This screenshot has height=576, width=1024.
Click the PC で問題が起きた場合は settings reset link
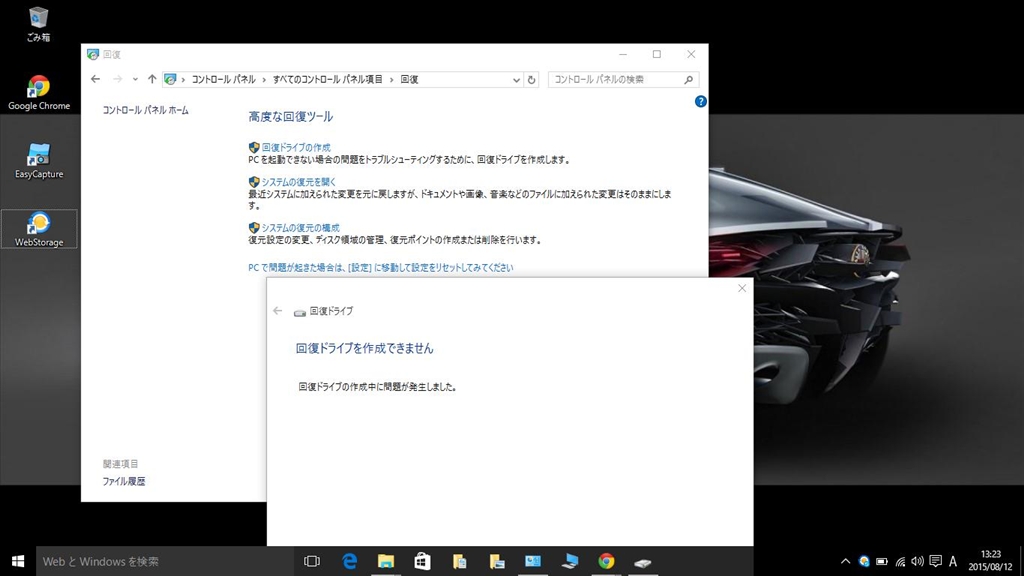coord(381,268)
